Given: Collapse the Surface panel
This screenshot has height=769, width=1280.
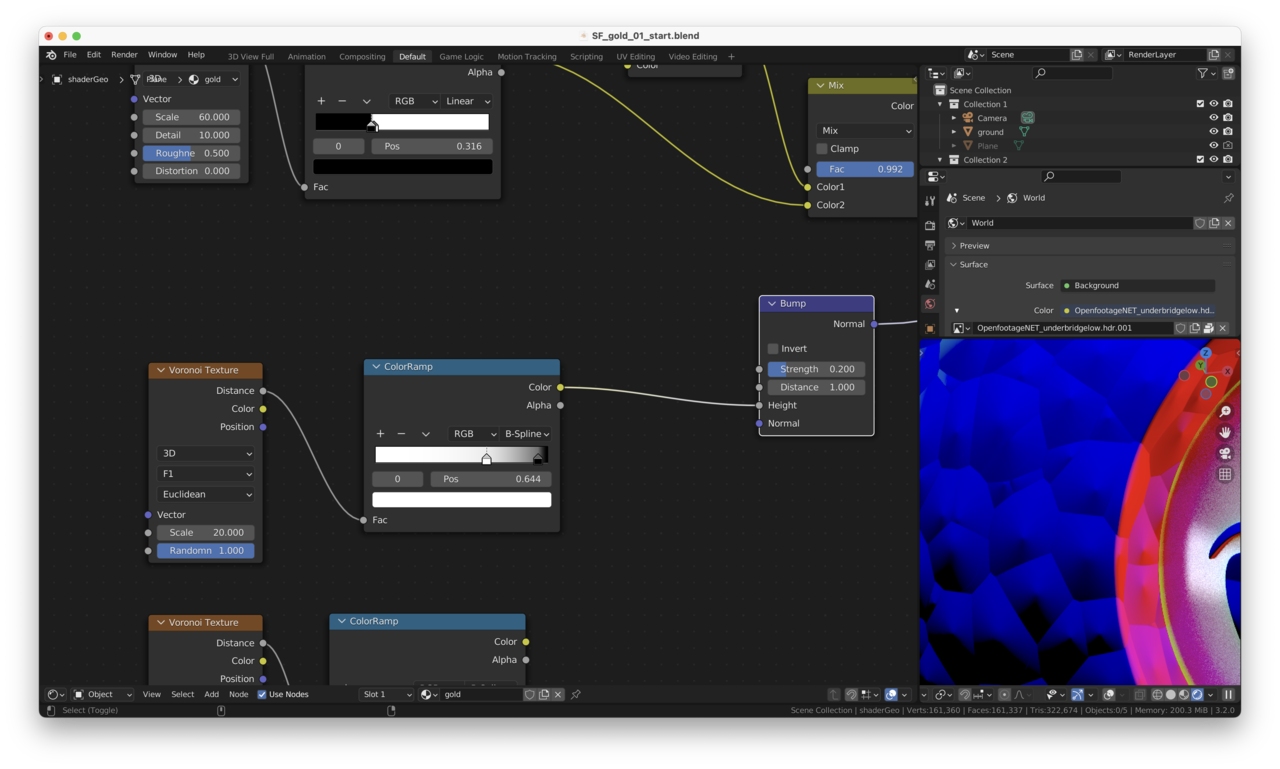Looking at the screenshot, I should pyautogui.click(x=953, y=265).
